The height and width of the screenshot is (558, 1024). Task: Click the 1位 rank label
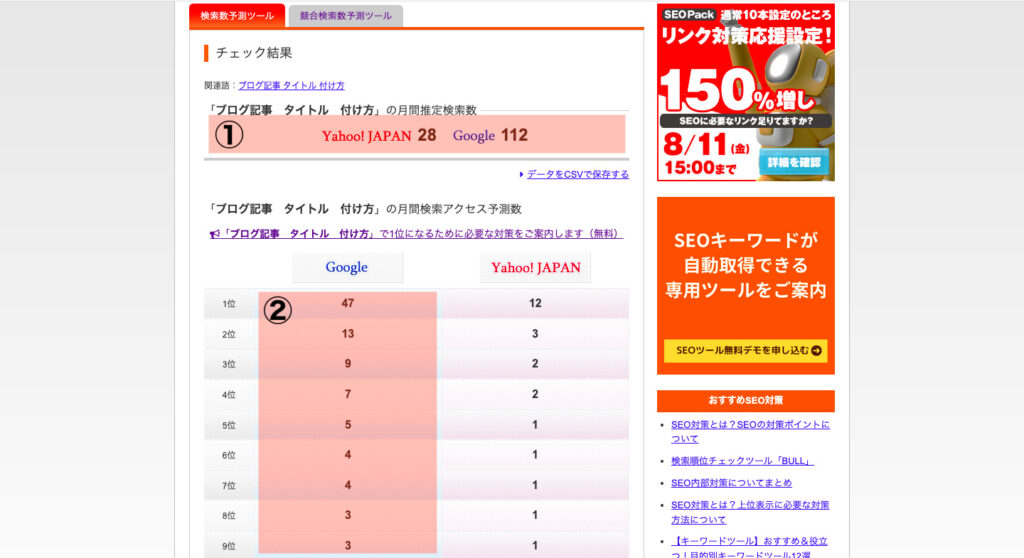(x=229, y=304)
